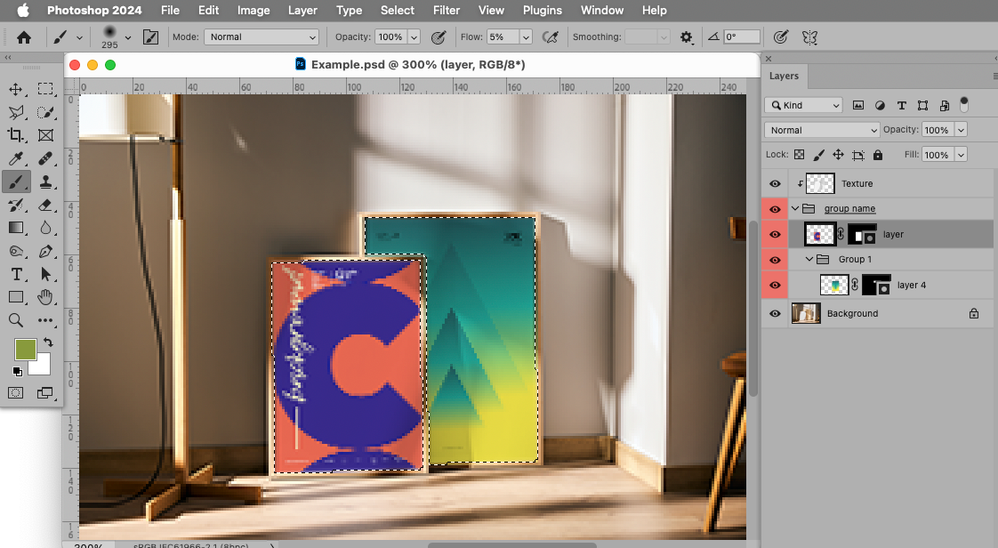Viewport: 998px width, 548px height.
Task: Hide the Background layer
Action: tap(775, 314)
